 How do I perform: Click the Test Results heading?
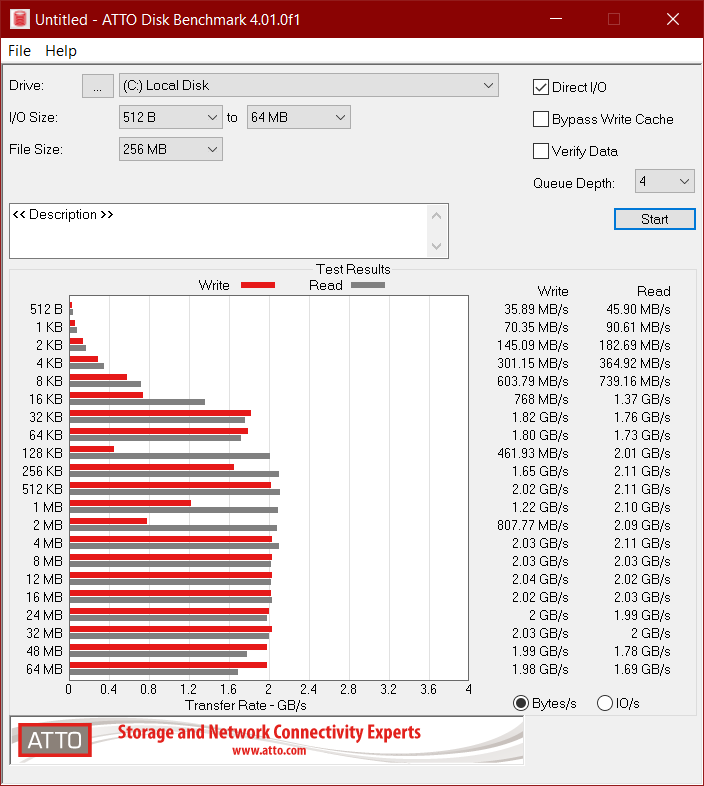(x=353, y=269)
